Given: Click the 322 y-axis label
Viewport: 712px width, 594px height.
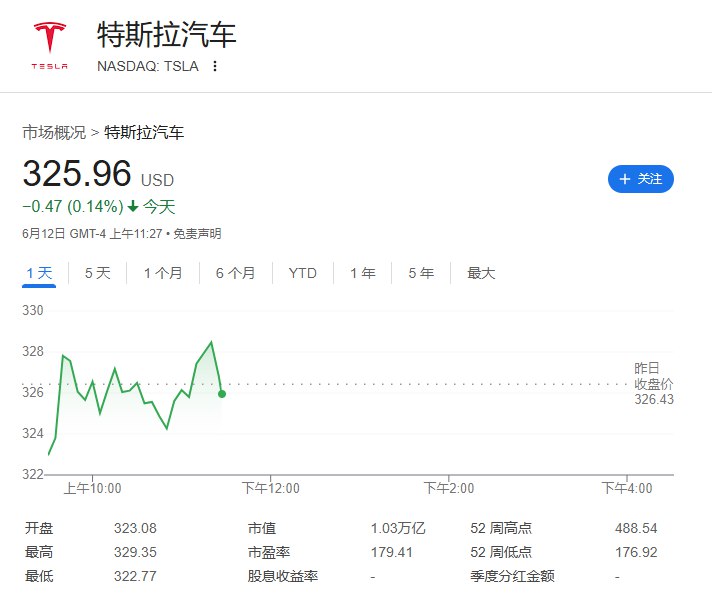Looking at the screenshot, I should 33,475.
